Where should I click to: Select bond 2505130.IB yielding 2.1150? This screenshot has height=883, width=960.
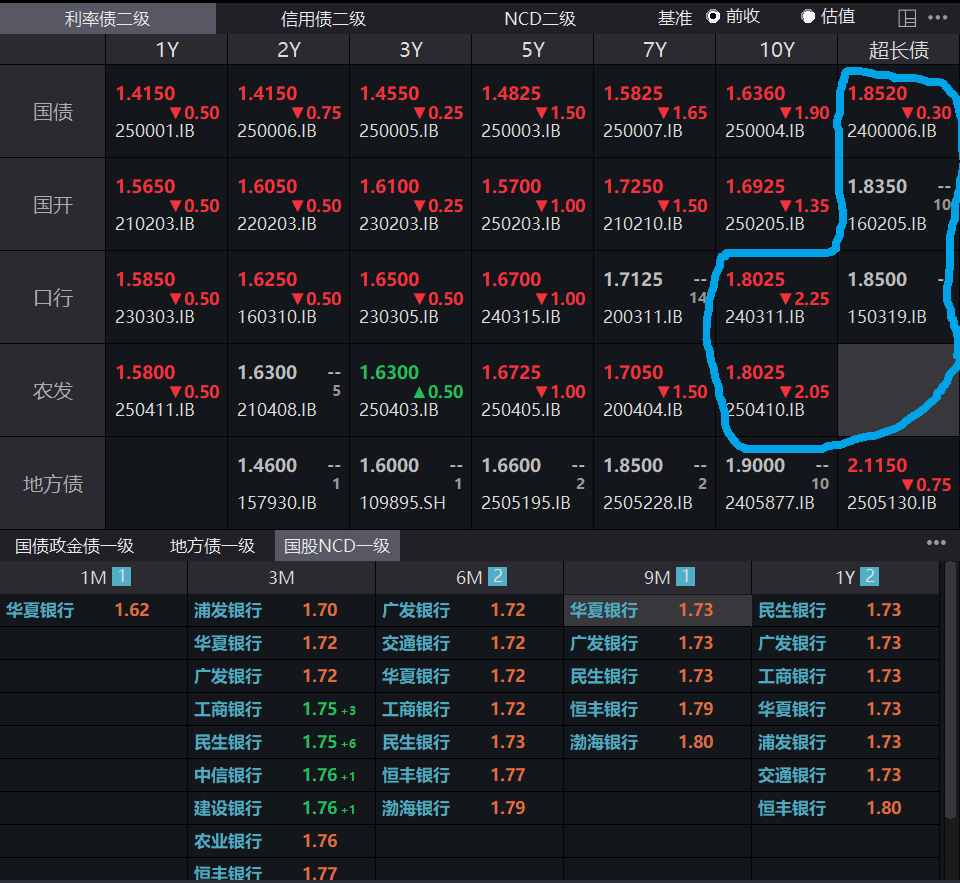[x=898, y=484]
